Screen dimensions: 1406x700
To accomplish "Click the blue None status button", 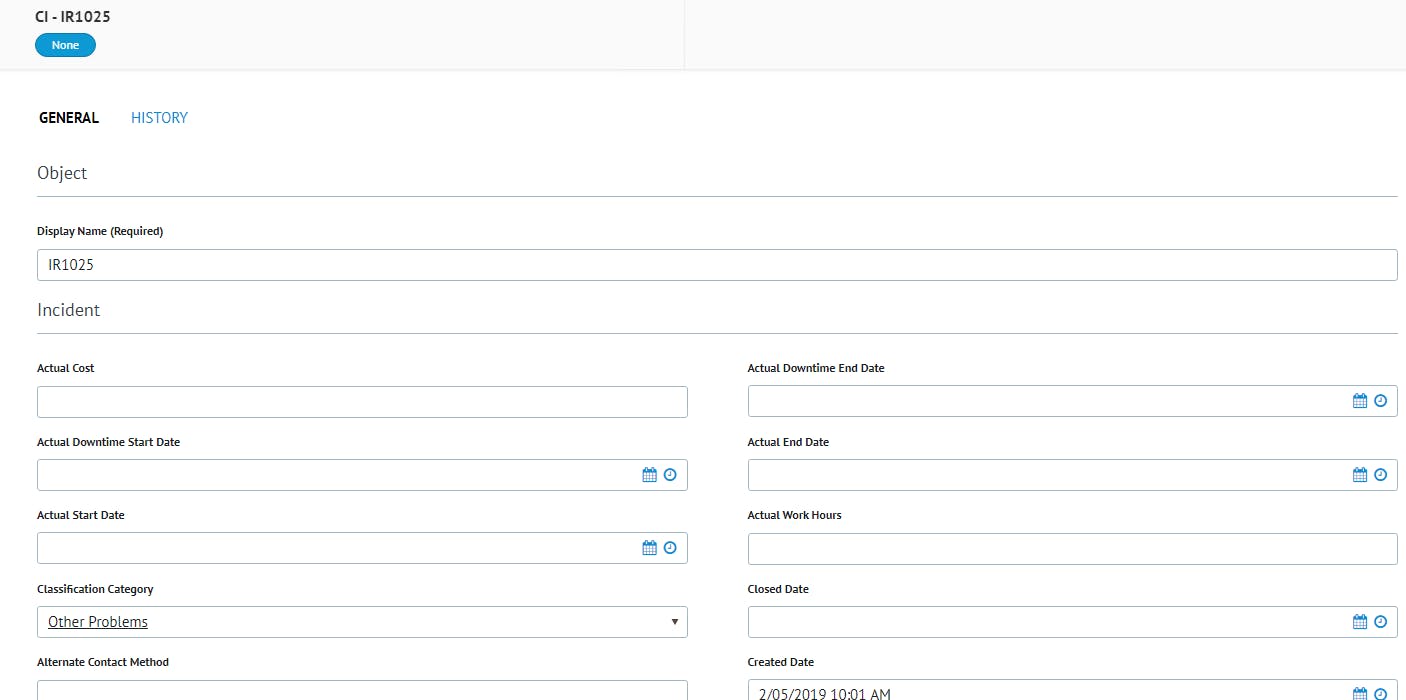I will [65, 45].
